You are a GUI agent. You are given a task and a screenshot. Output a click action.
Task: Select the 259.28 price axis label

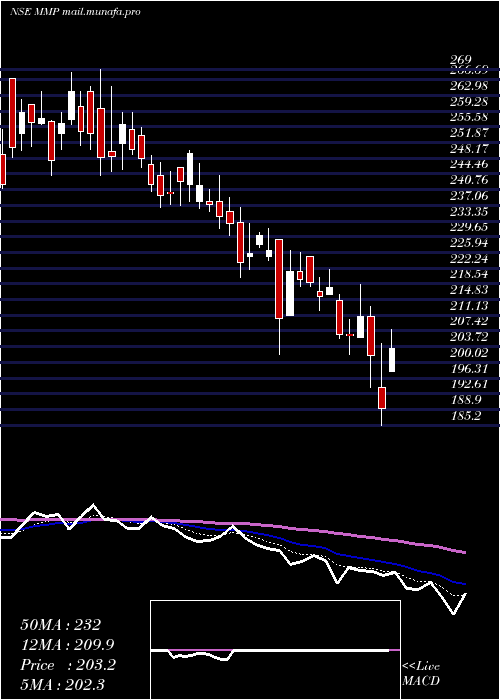pos(469,102)
